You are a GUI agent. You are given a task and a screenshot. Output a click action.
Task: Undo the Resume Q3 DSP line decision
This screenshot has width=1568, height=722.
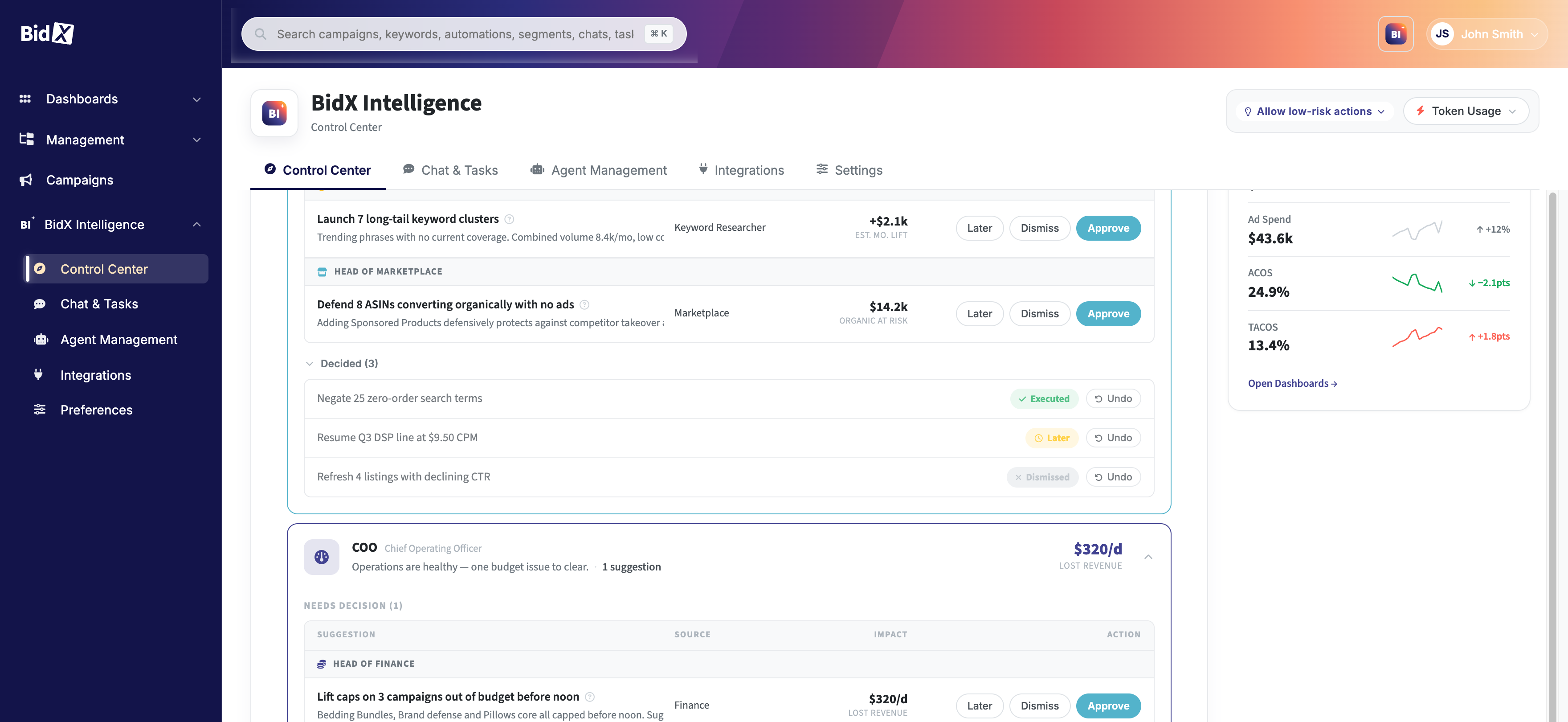(1113, 438)
